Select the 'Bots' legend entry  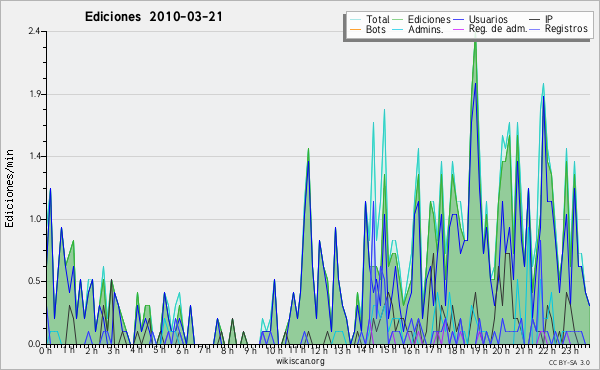coord(375,29)
